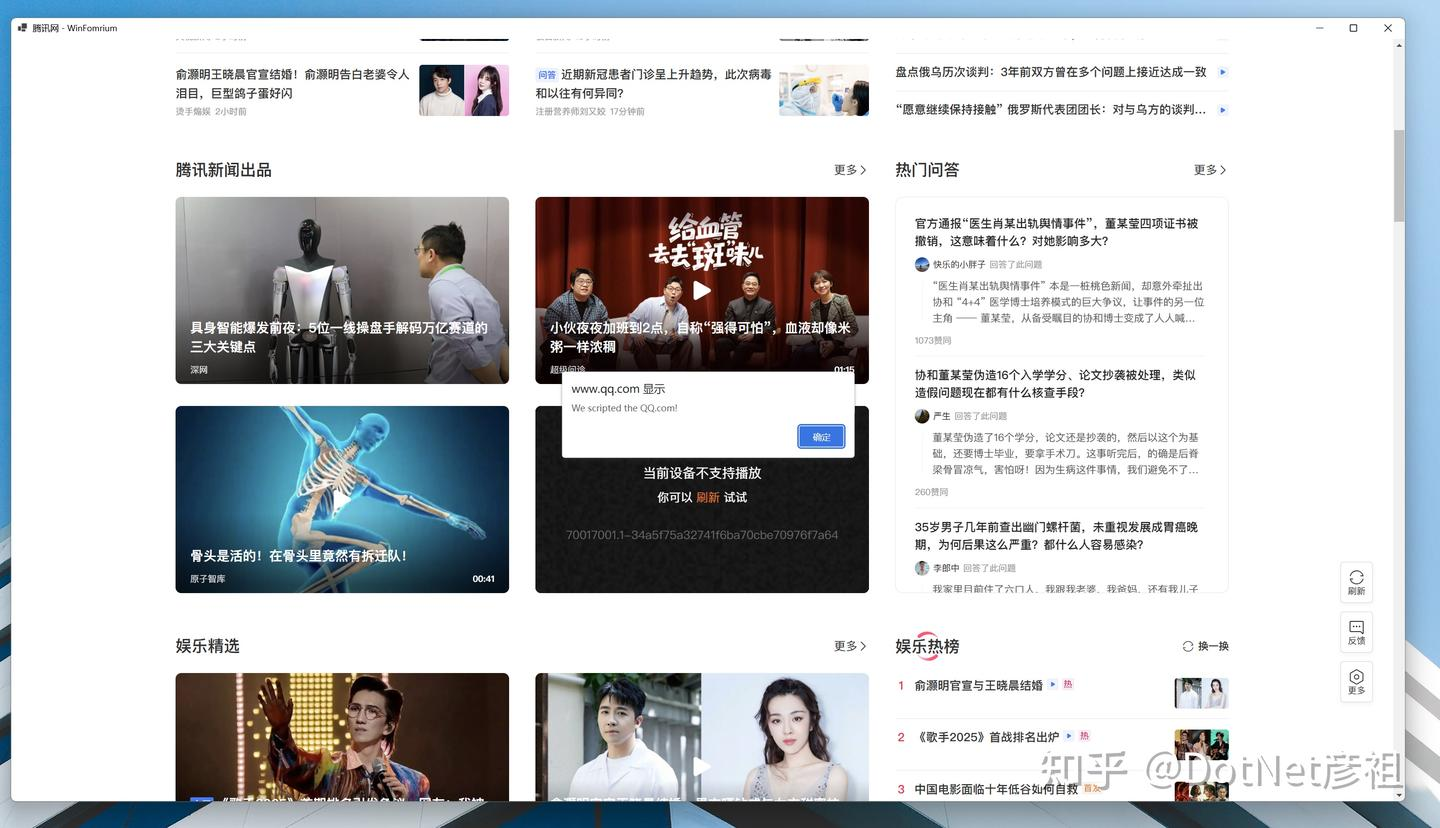Expand 更多 next to 腾讯新闻出品

(850, 170)
